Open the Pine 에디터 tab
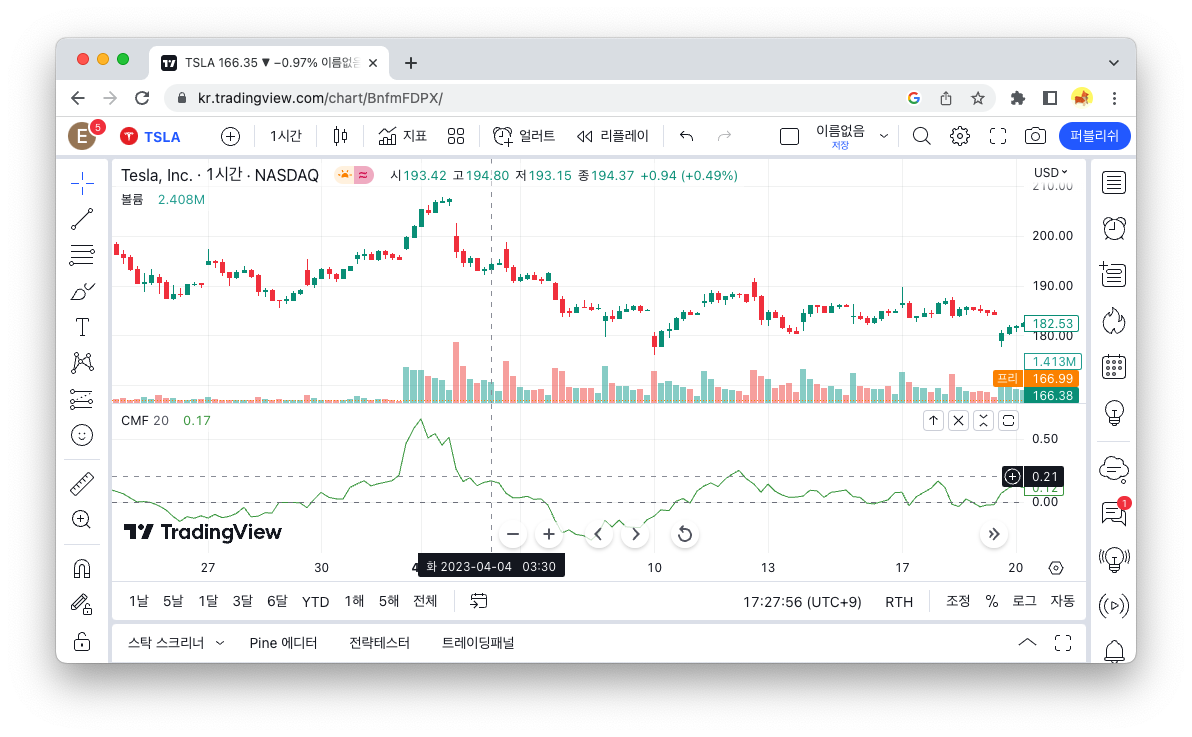Viewport: 1192px width, 737px height. 283,643
